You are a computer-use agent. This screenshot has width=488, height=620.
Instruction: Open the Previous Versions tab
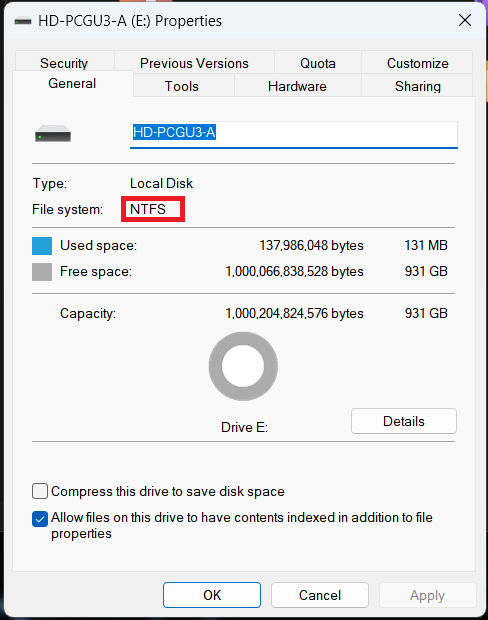194,63
